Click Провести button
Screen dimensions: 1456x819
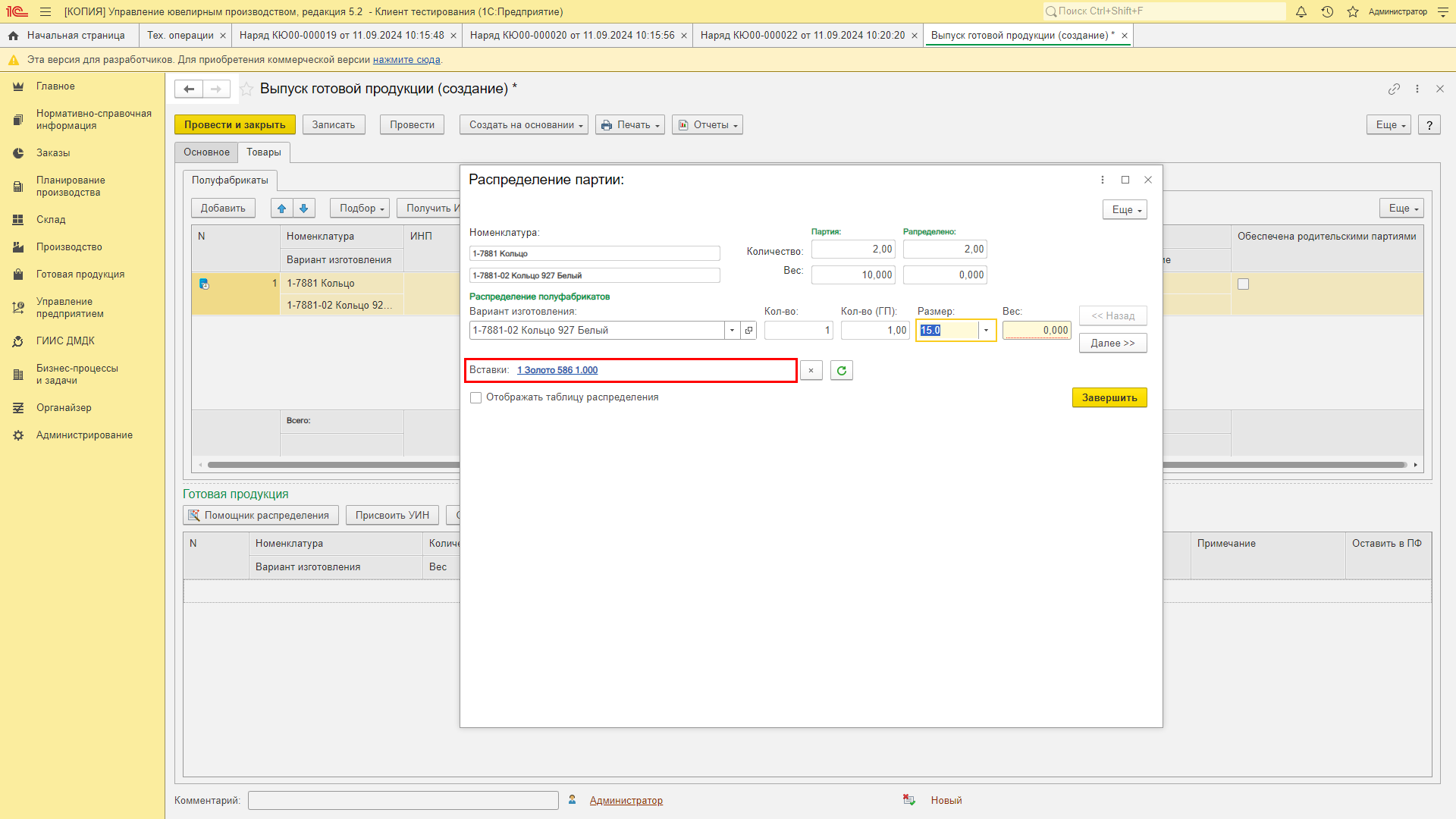point(413,125)
